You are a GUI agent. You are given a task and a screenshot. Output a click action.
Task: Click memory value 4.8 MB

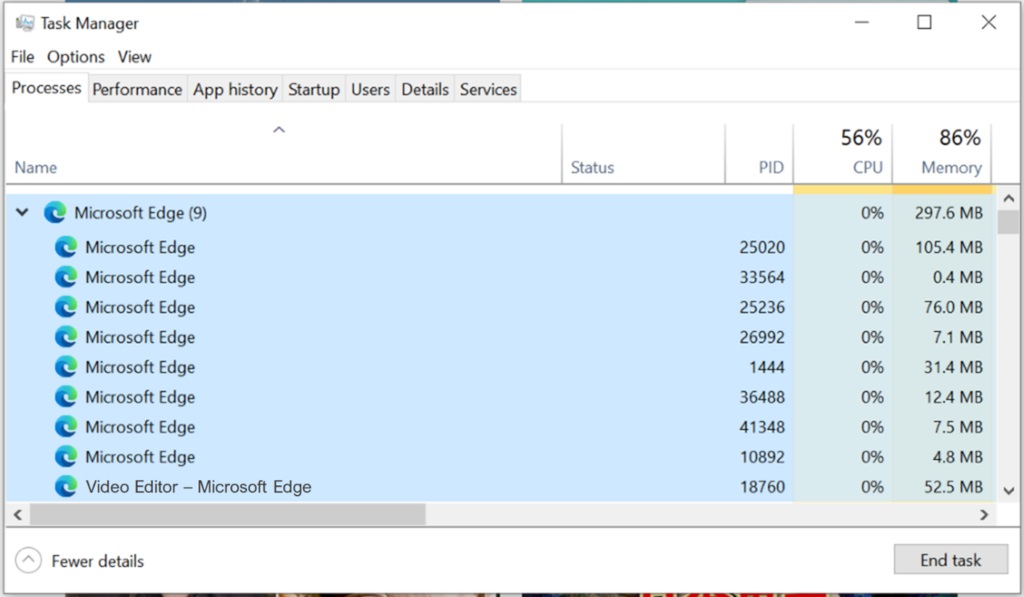957,457
